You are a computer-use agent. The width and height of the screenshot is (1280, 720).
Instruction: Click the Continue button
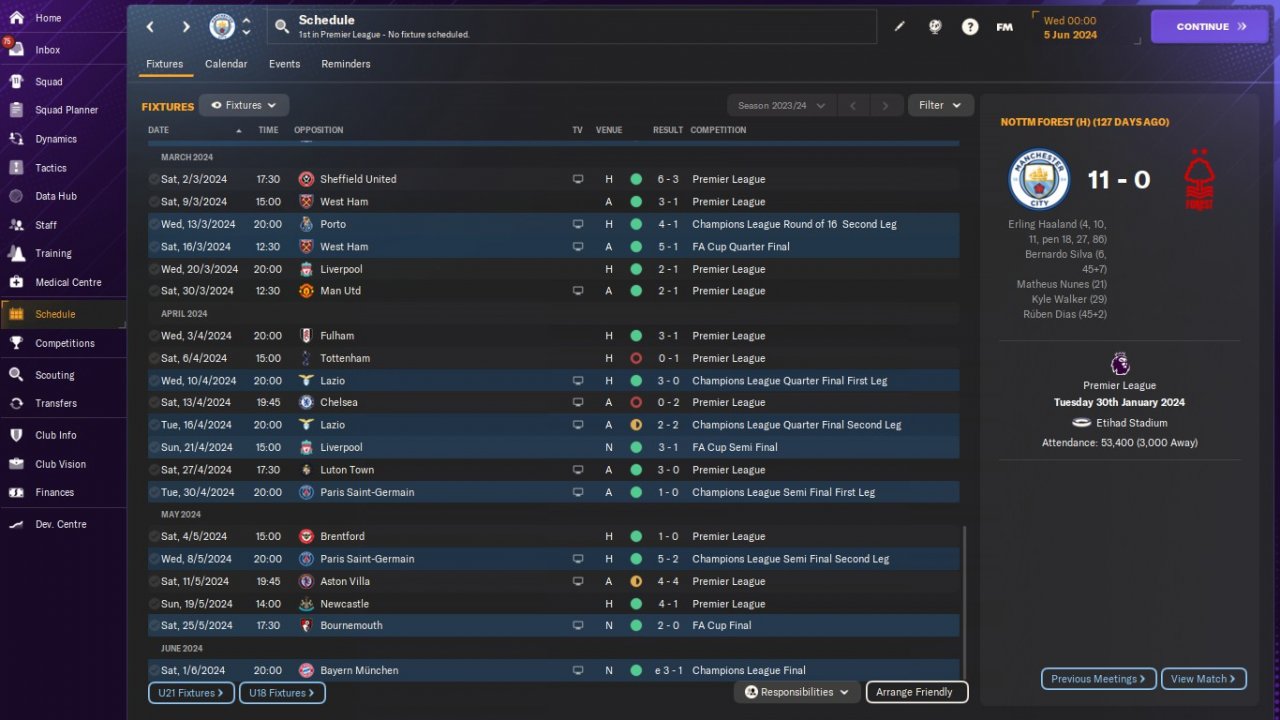[1211, 27]
